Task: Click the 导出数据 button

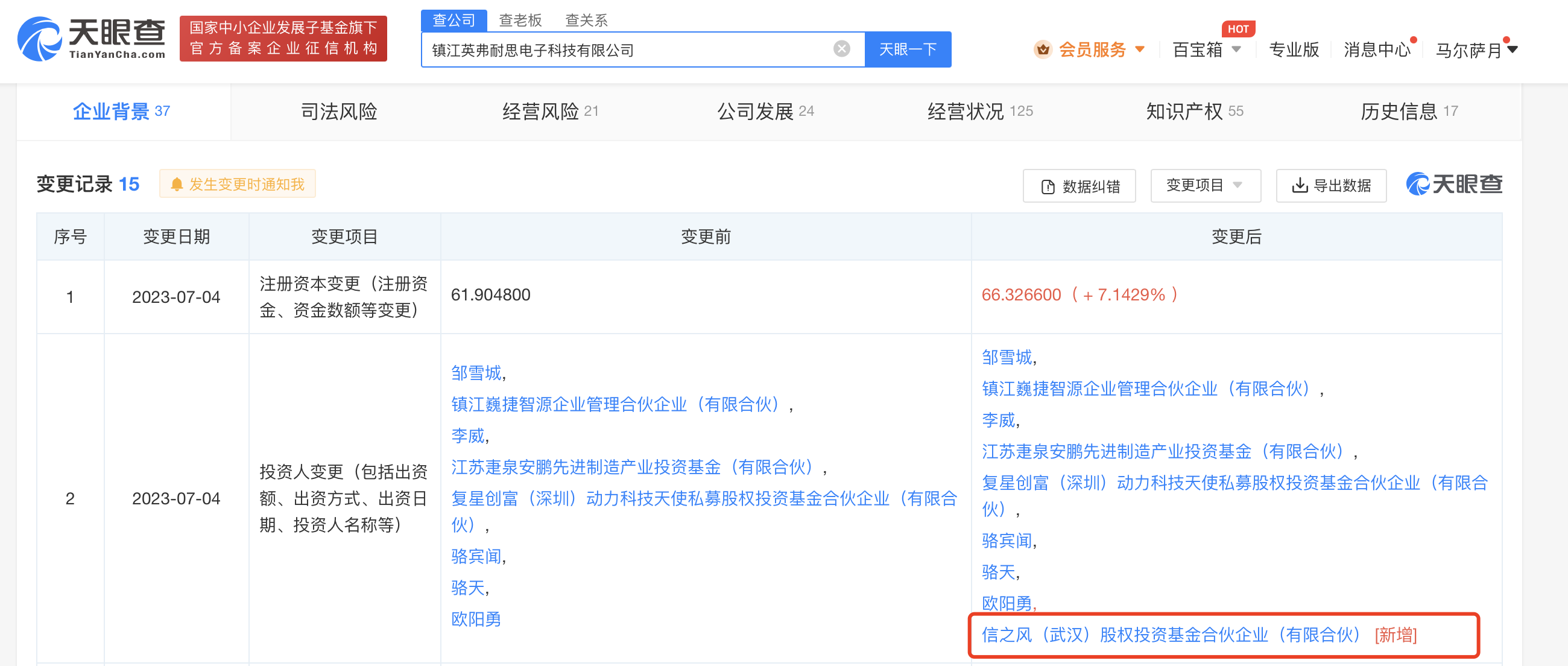Action: (1331, 185)
